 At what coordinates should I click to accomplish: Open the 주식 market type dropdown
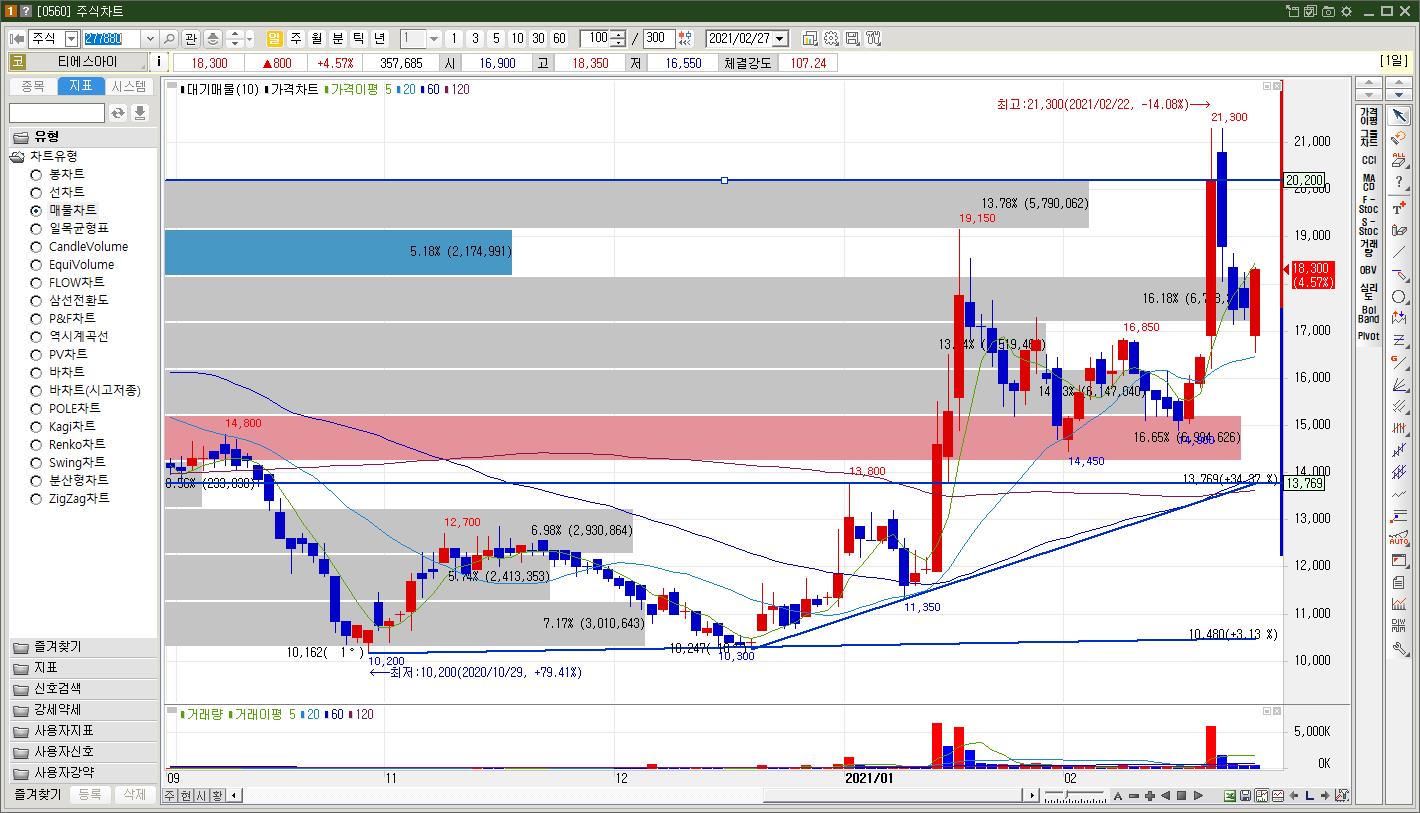(x=71, y=38)
